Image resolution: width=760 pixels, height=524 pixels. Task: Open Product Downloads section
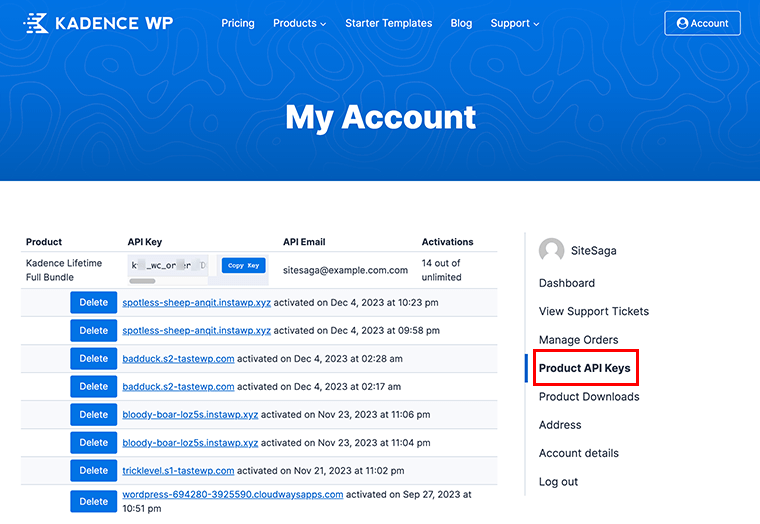point(589,397)
